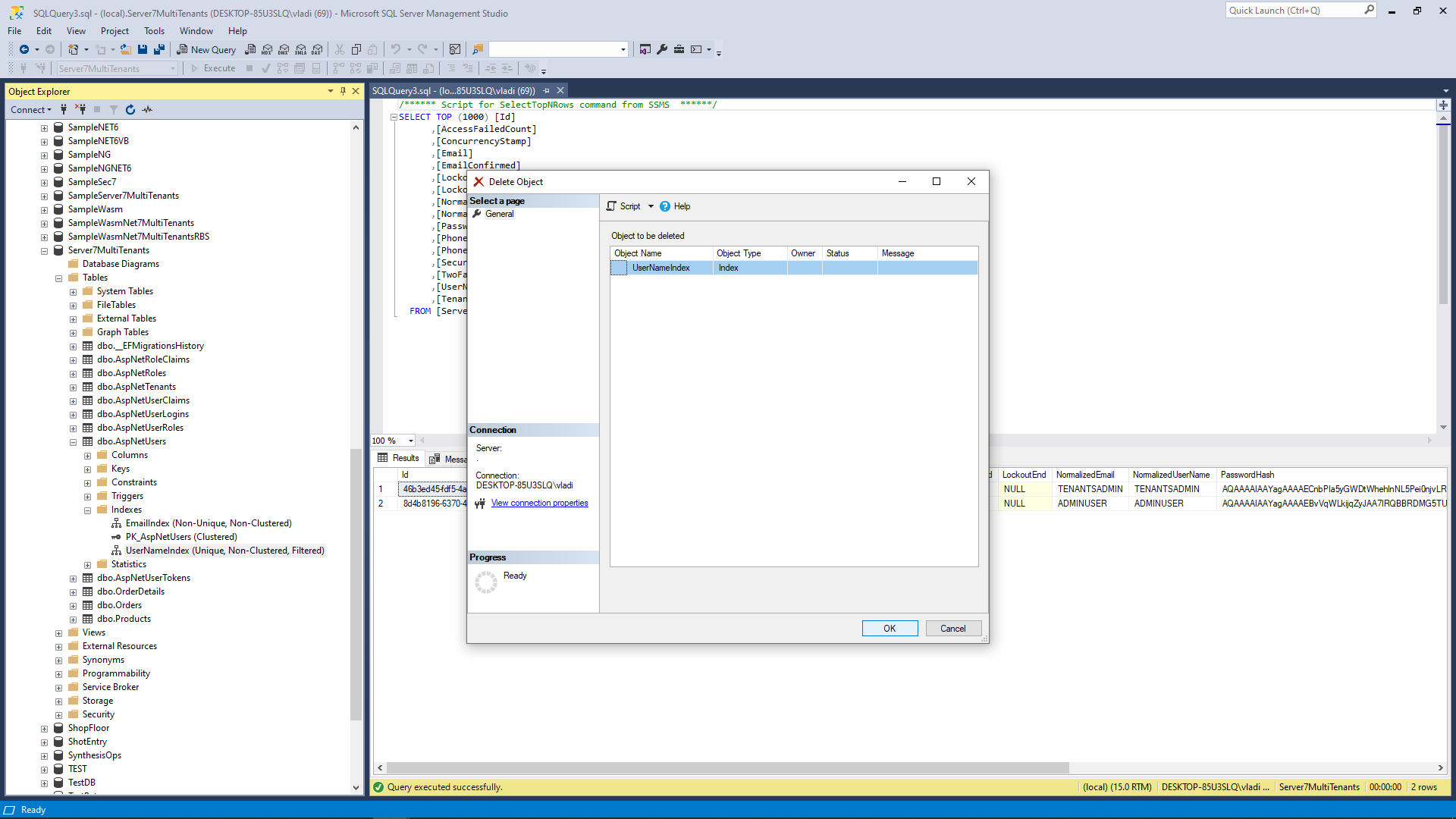Expand the Columns folder under dbo.AspNetUsers

point(87,455)
